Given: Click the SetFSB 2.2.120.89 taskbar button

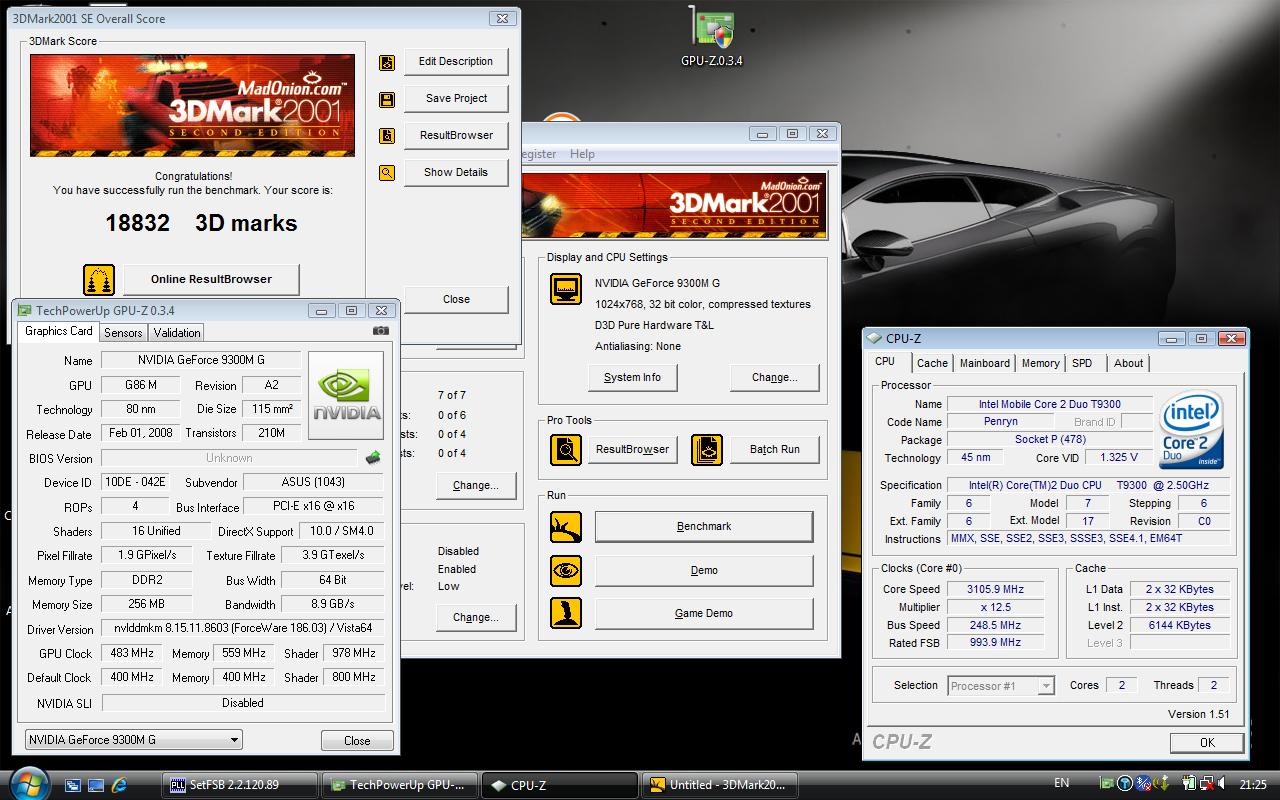Looking at the screenshot, I should coord(239,785).
